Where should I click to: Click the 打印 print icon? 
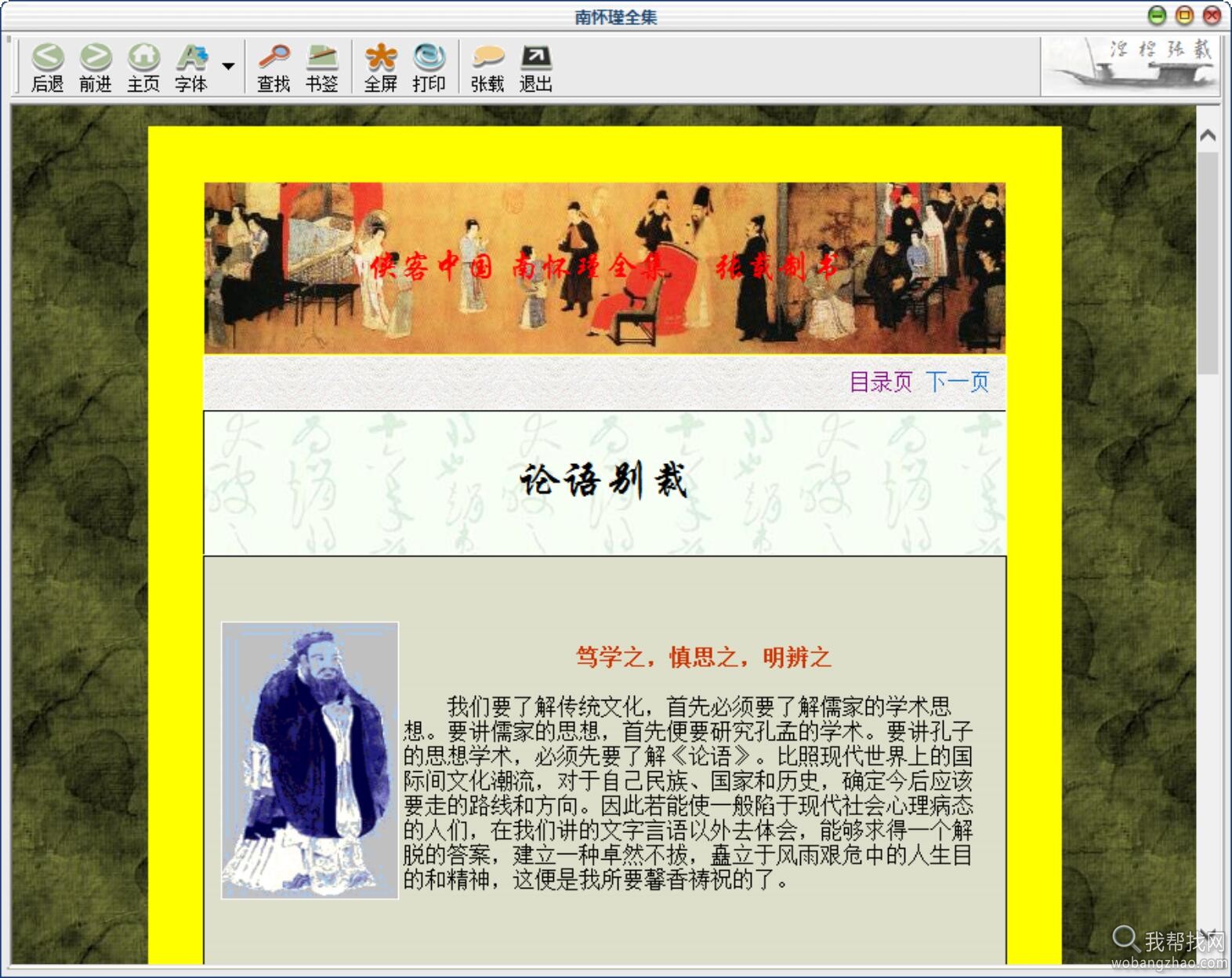[x=429, y=68]
